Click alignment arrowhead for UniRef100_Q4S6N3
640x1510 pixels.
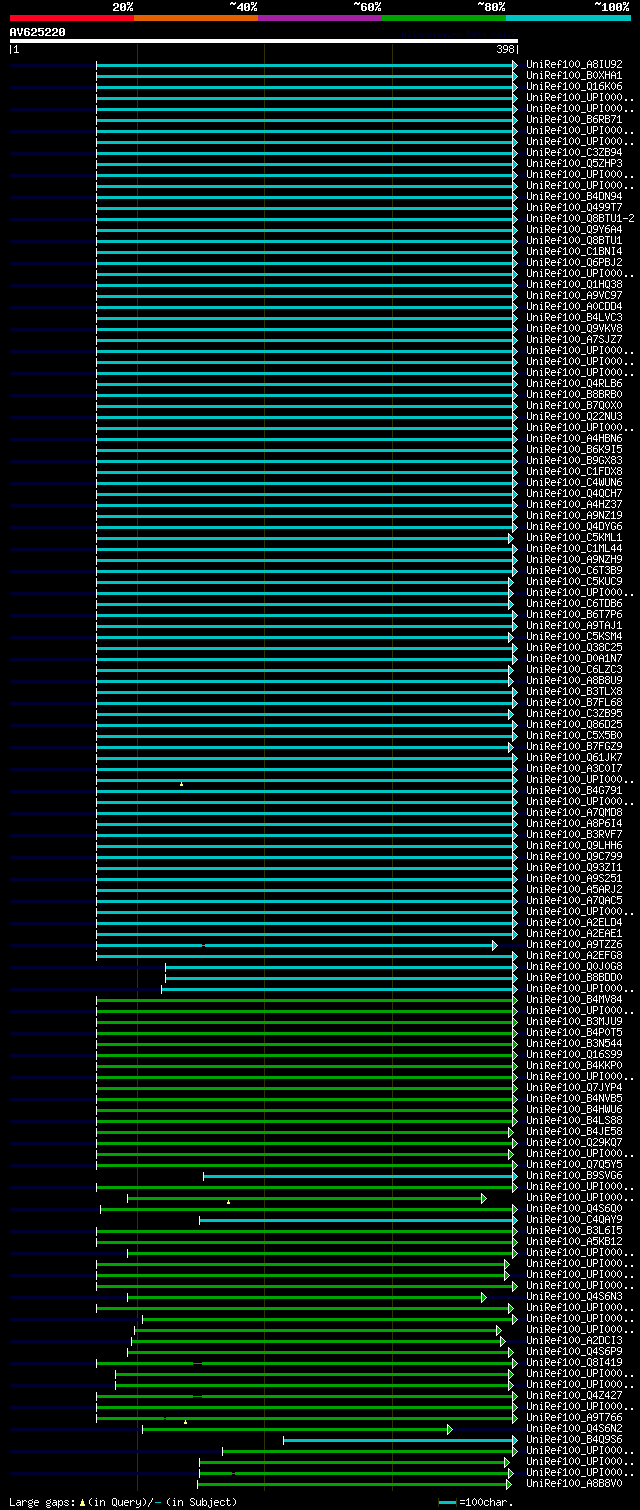click(483, 1297)
